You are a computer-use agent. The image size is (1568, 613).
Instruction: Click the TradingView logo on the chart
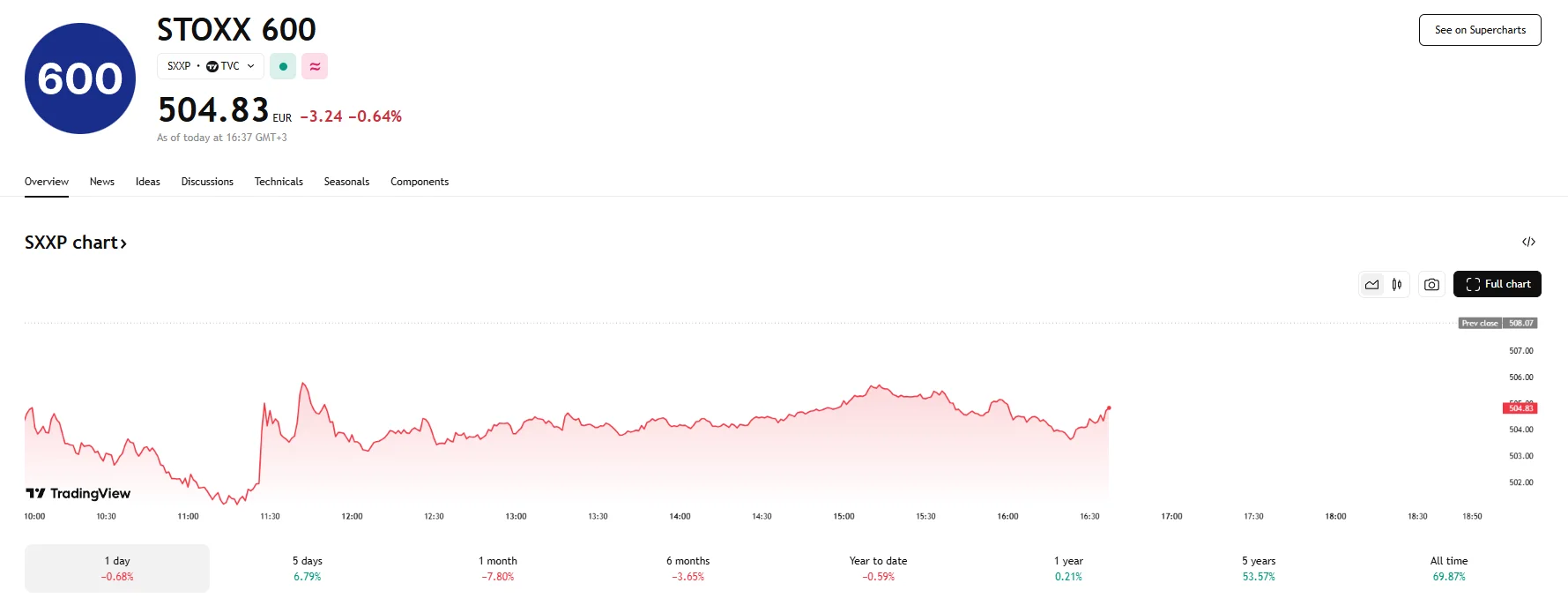point(78,493)
